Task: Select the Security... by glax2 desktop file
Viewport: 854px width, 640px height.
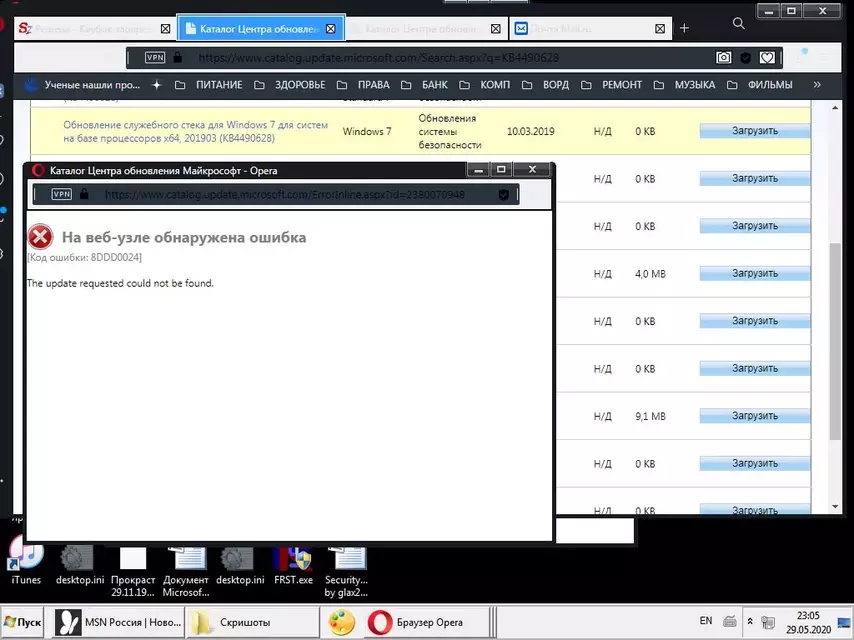Action: tap(346, 572)
